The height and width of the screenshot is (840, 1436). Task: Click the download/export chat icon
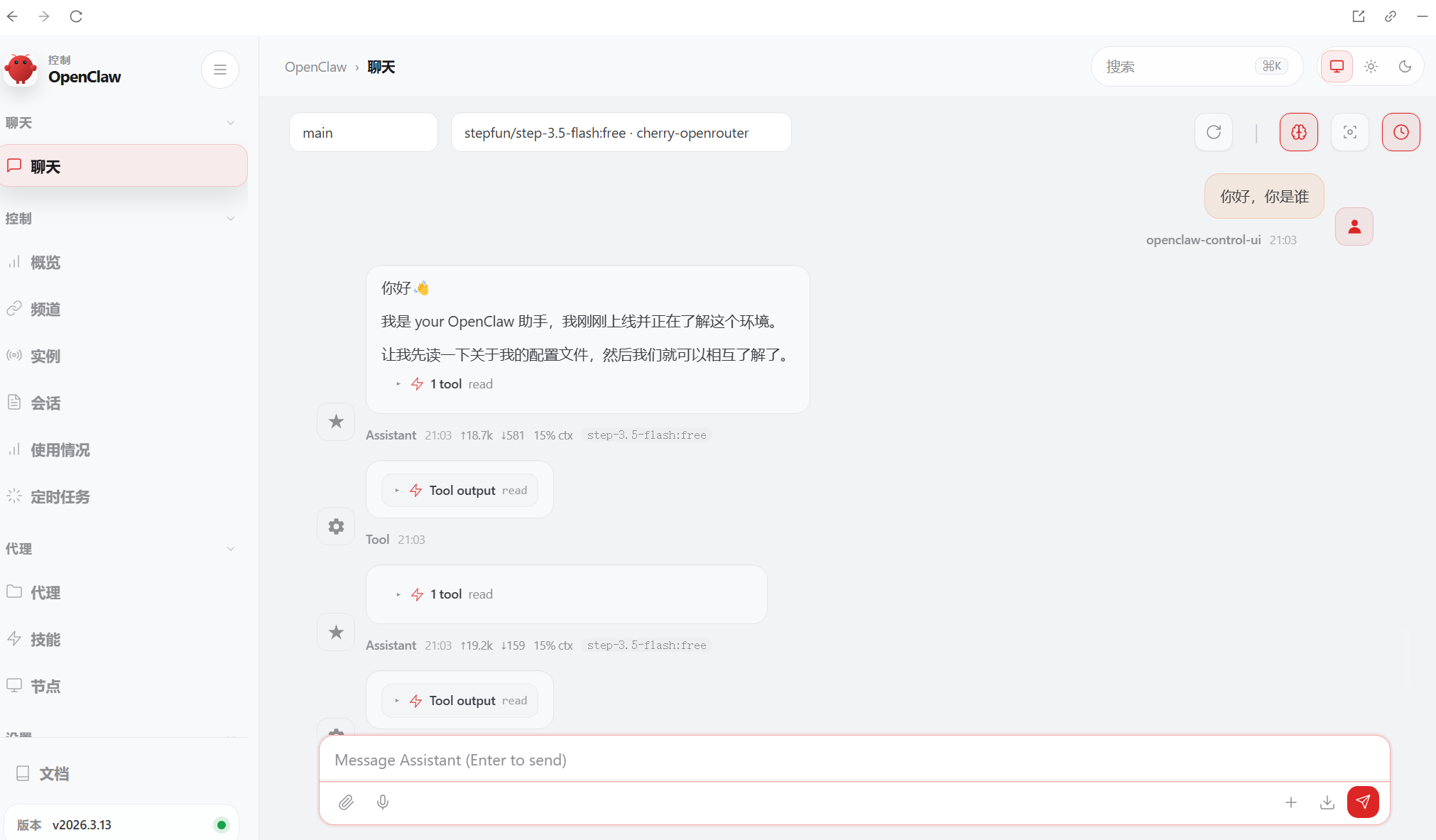point(1327,802)
